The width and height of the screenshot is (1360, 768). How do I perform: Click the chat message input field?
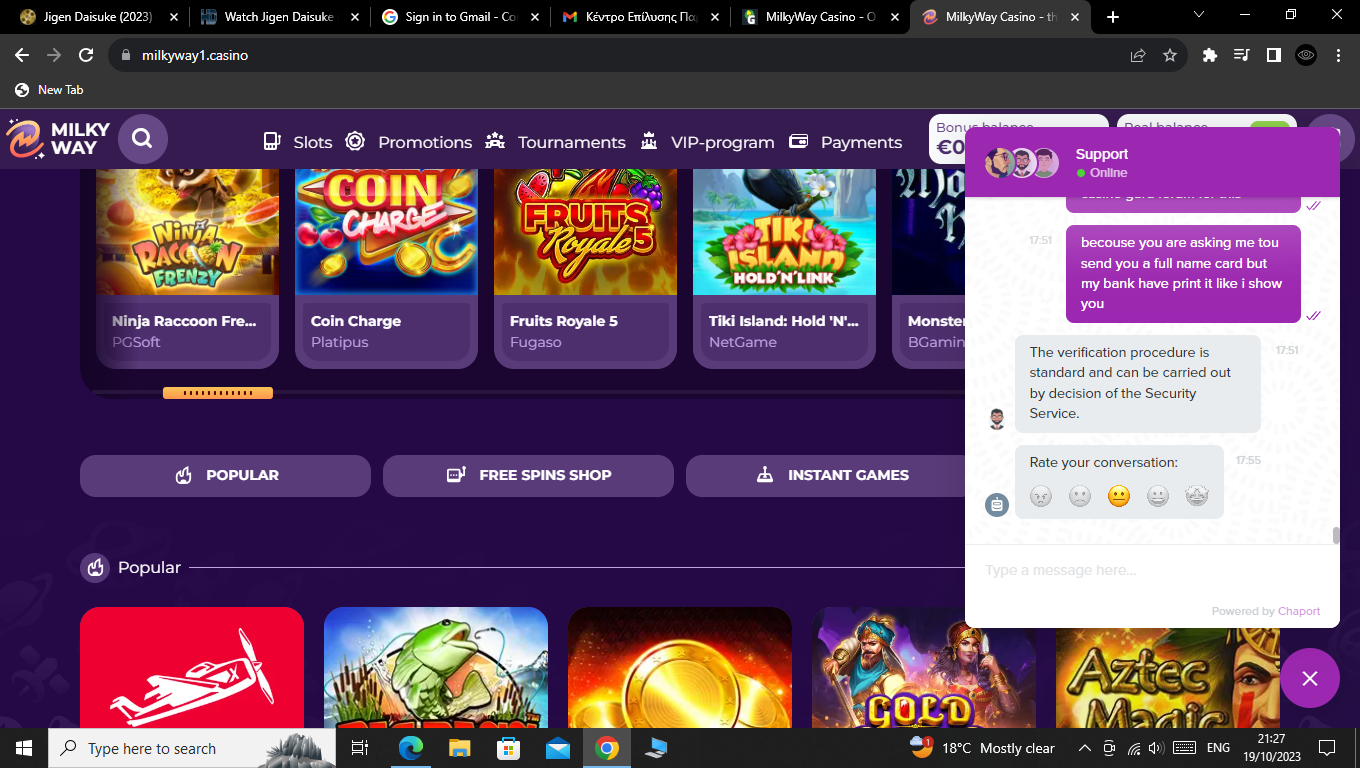click(1152, 570)
